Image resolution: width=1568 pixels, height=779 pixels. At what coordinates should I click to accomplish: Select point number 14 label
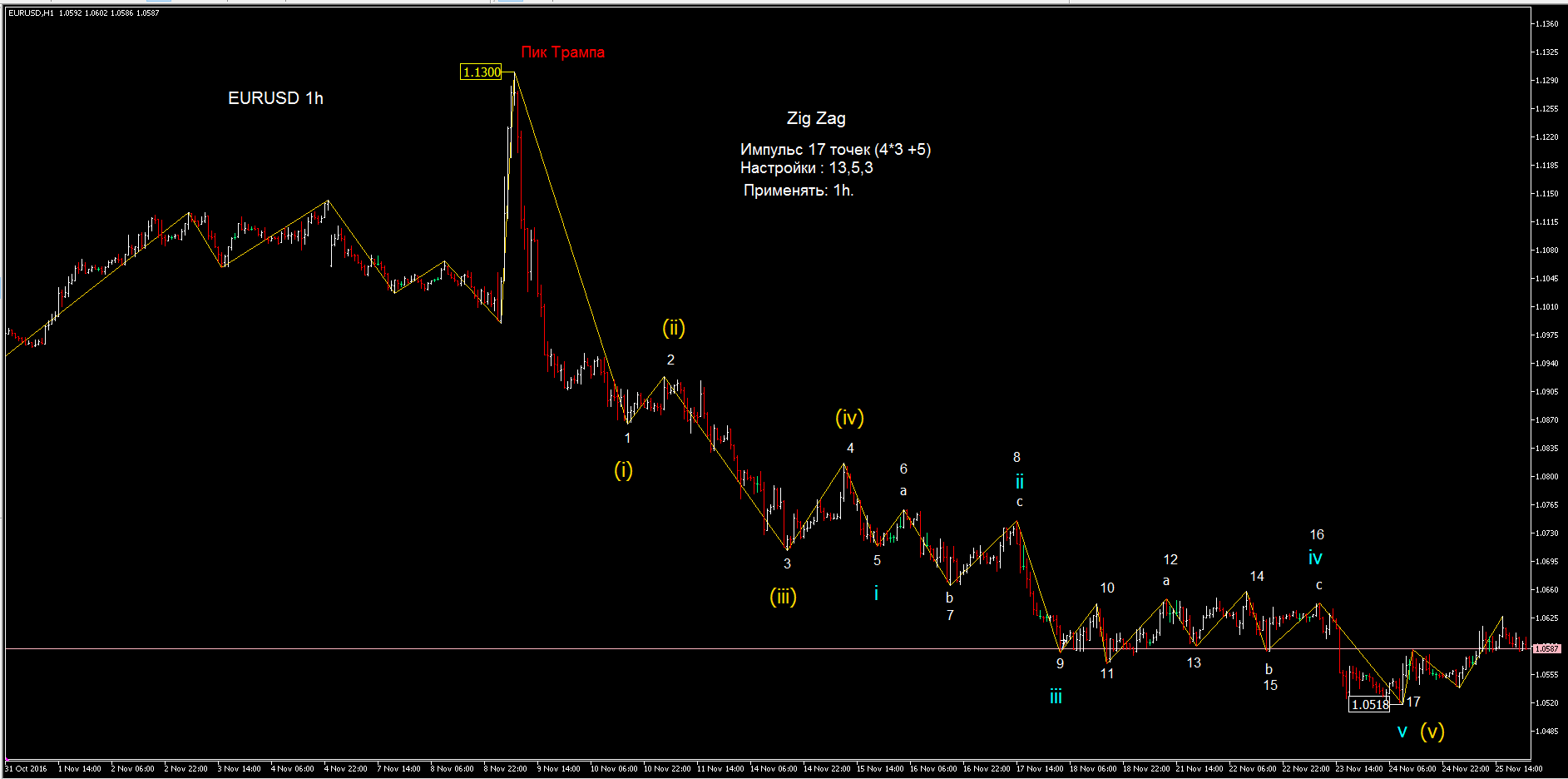[1257, 576]
